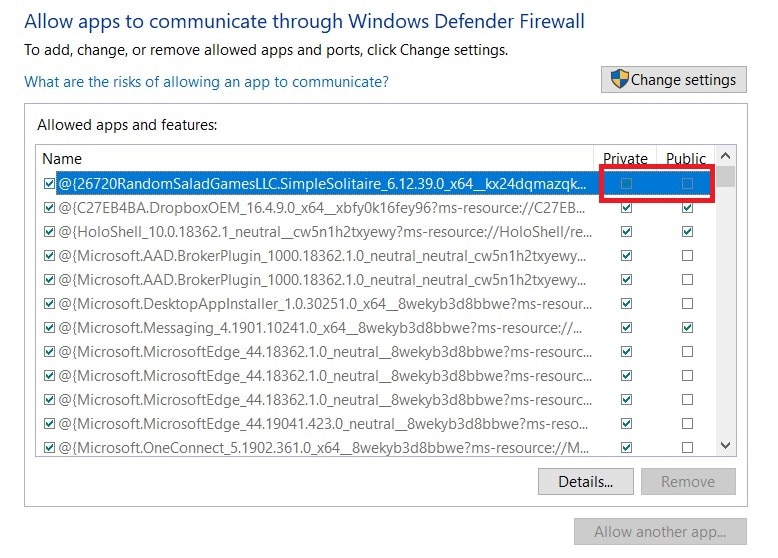Viewport: 778px width, 558px height.
Task: Click the Details button
Action: 585,481
